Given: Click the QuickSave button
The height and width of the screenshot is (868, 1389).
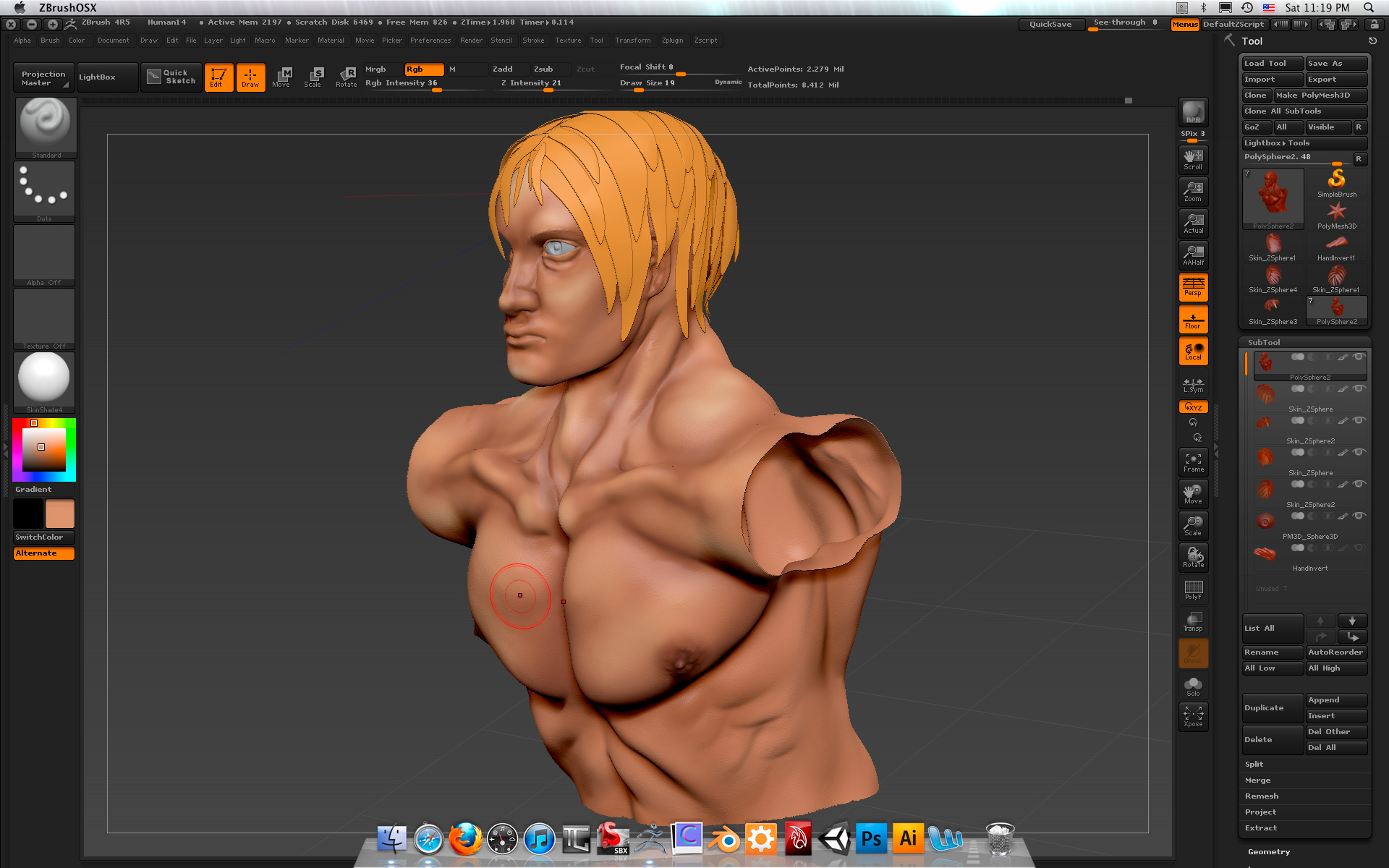Looking at the screenshot, I should [x=1050, y=25].
